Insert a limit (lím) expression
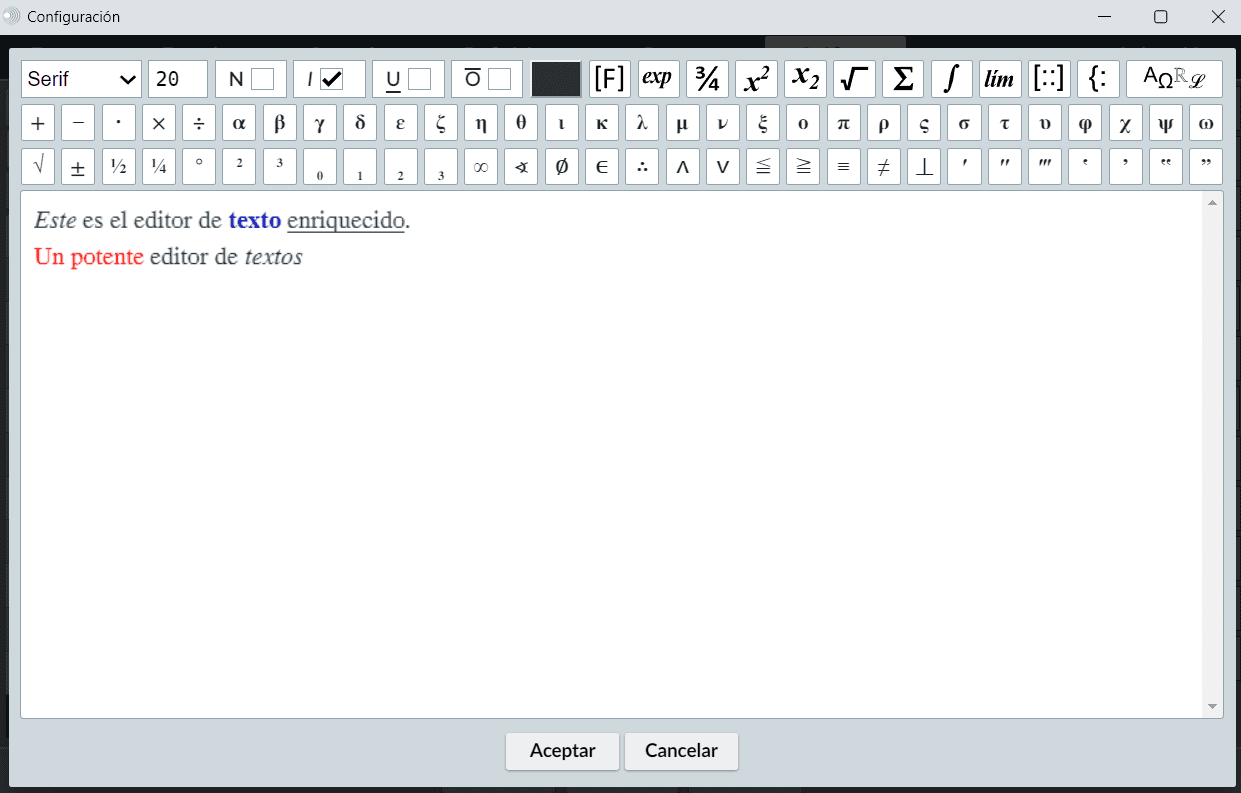 [x=1000, y=79]
